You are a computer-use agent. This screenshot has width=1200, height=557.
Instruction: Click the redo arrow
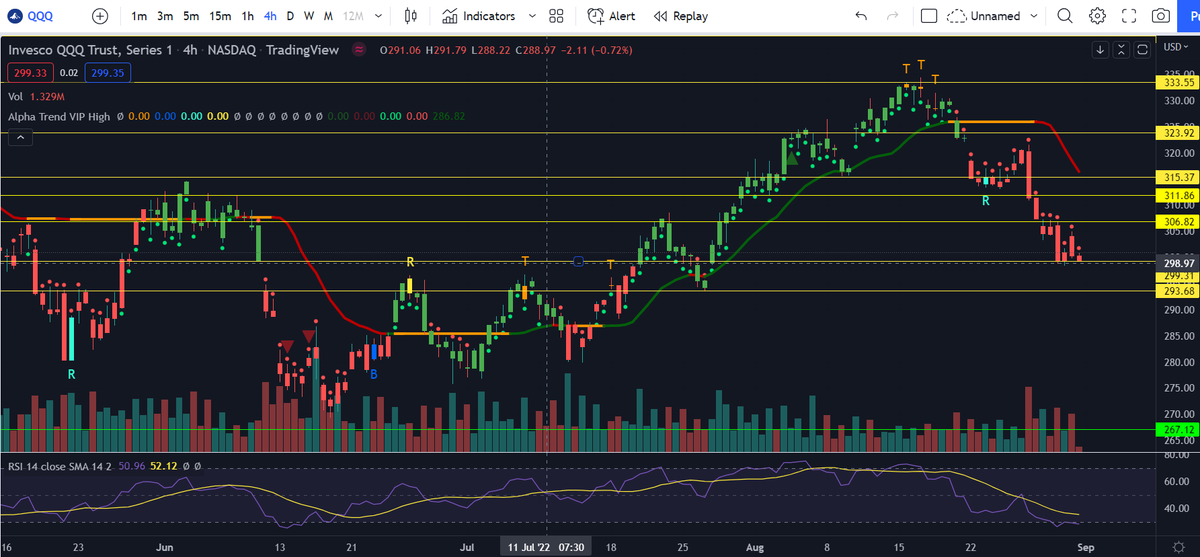click(x=892, y=16)
